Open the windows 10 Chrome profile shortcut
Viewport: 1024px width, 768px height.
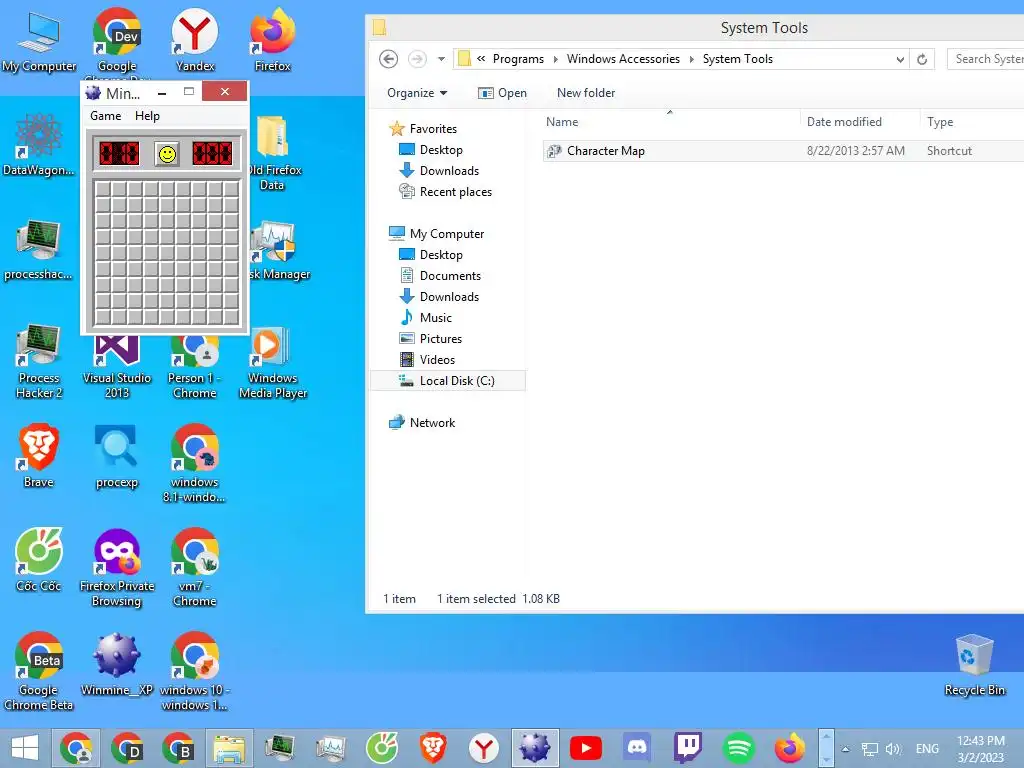click(x=195, y=671)
